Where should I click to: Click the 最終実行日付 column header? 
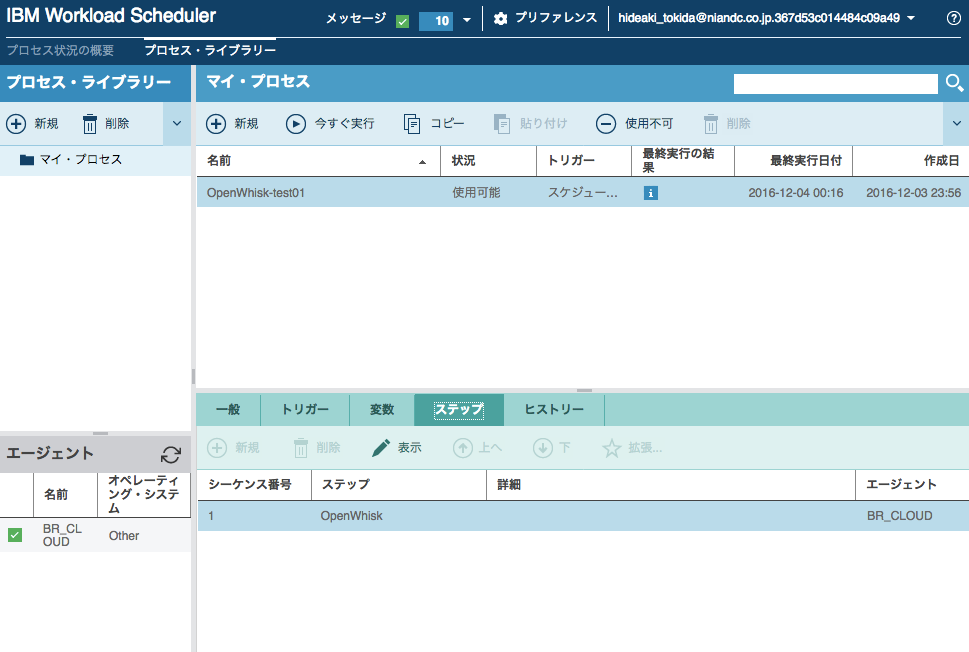coord(806,161)
